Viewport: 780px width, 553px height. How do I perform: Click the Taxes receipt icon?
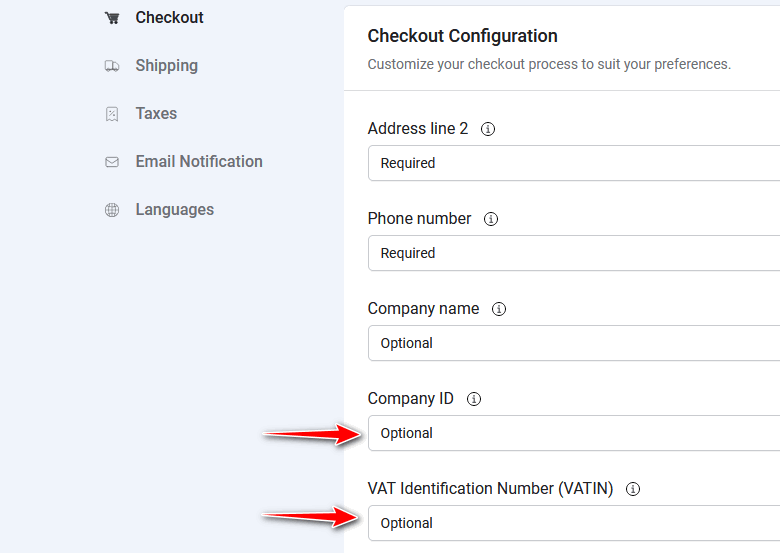pos(112,114)
